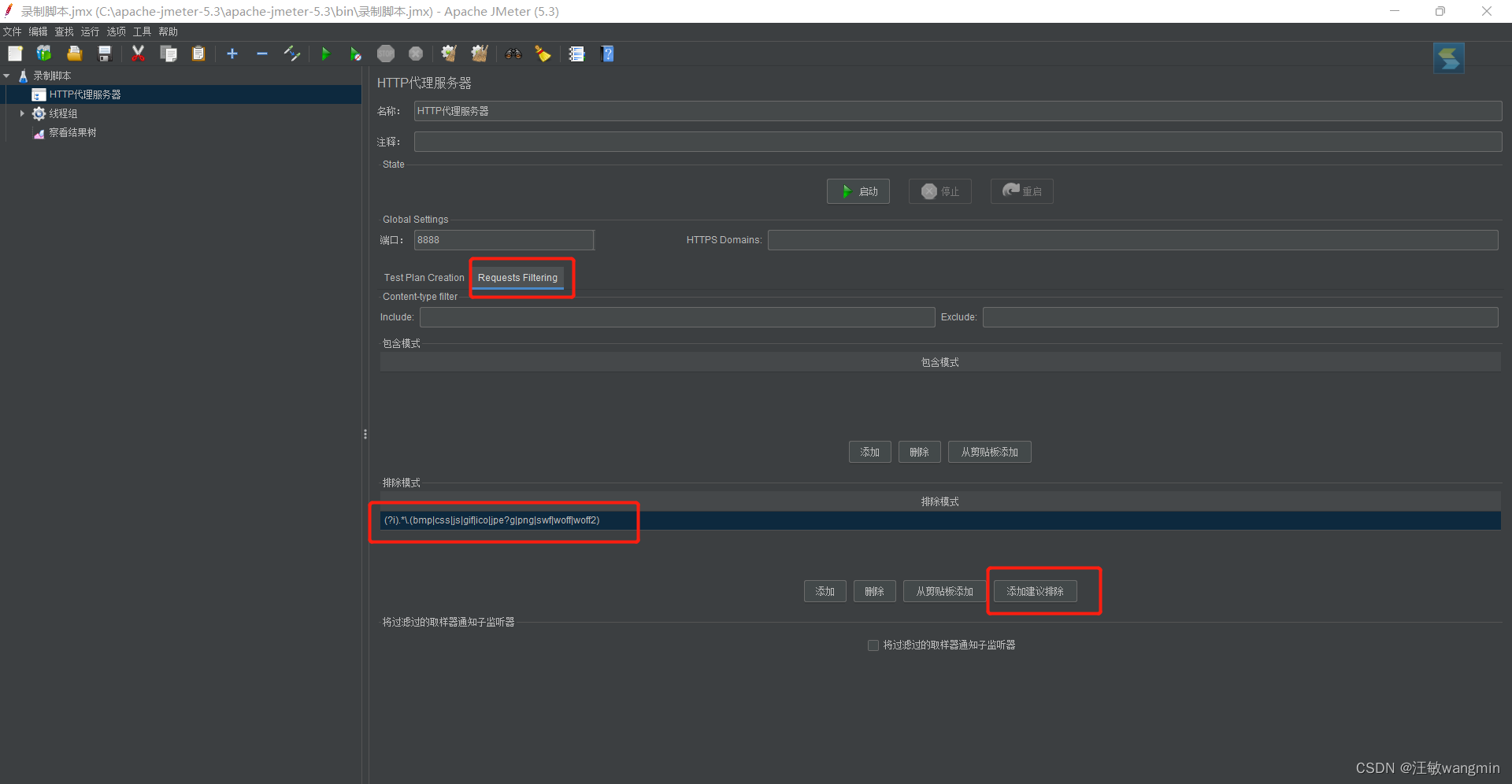Click the split-pane divider handle dots
The width and height of the screenshot is (1512, 784).
click(365, 434)
